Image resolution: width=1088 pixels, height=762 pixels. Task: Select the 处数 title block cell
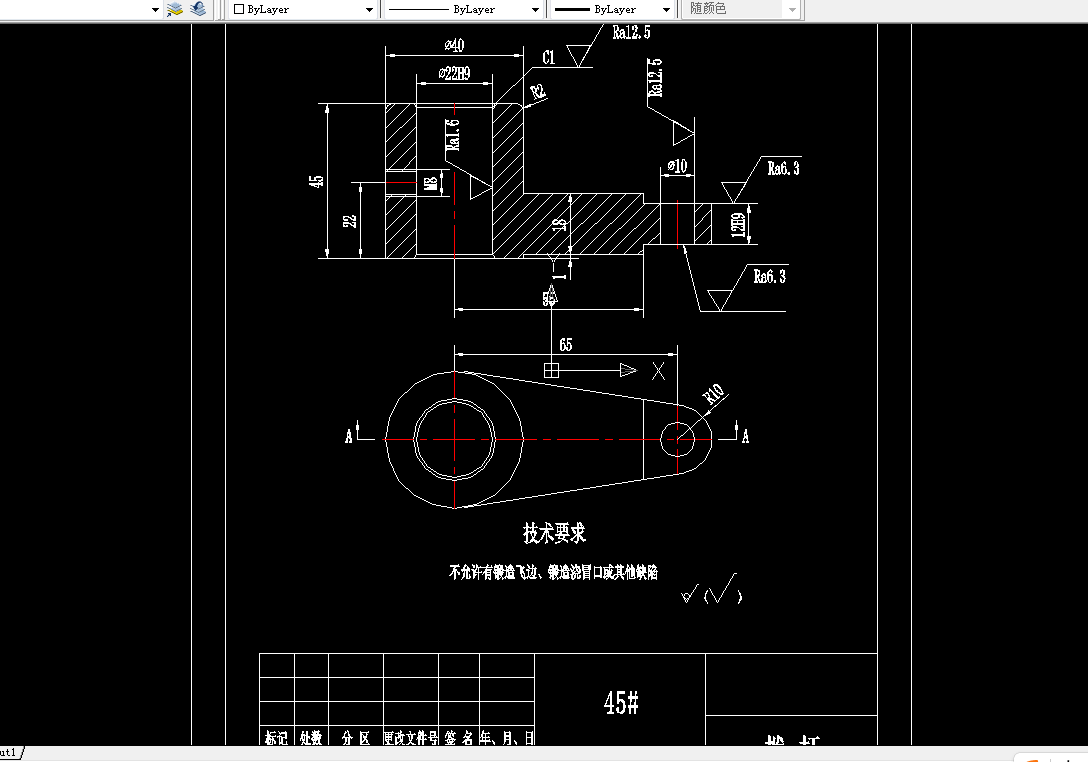[x=311, y=738]
